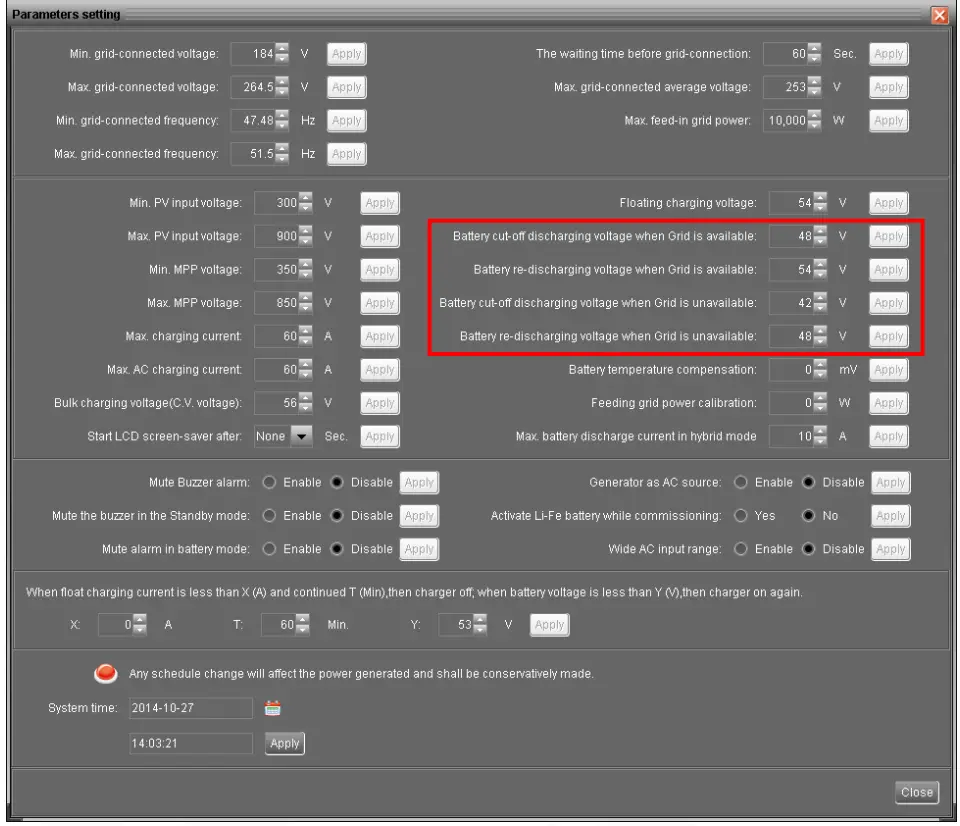
Task: Enable Generator as AC source
Action: pyautogui.click(x=741, y=482)
